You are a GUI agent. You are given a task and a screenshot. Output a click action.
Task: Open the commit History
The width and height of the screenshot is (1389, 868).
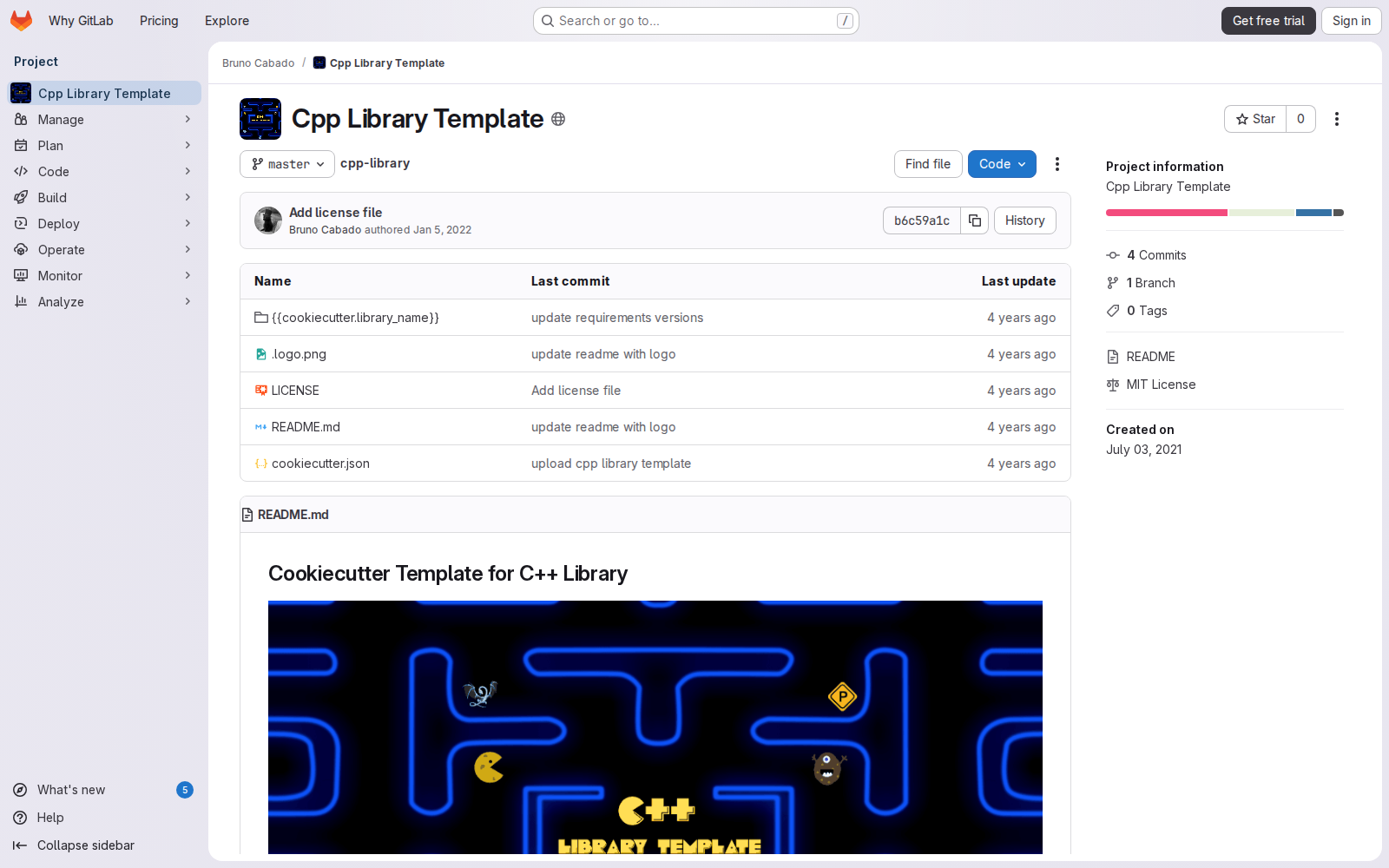[x=1024, y=220]
